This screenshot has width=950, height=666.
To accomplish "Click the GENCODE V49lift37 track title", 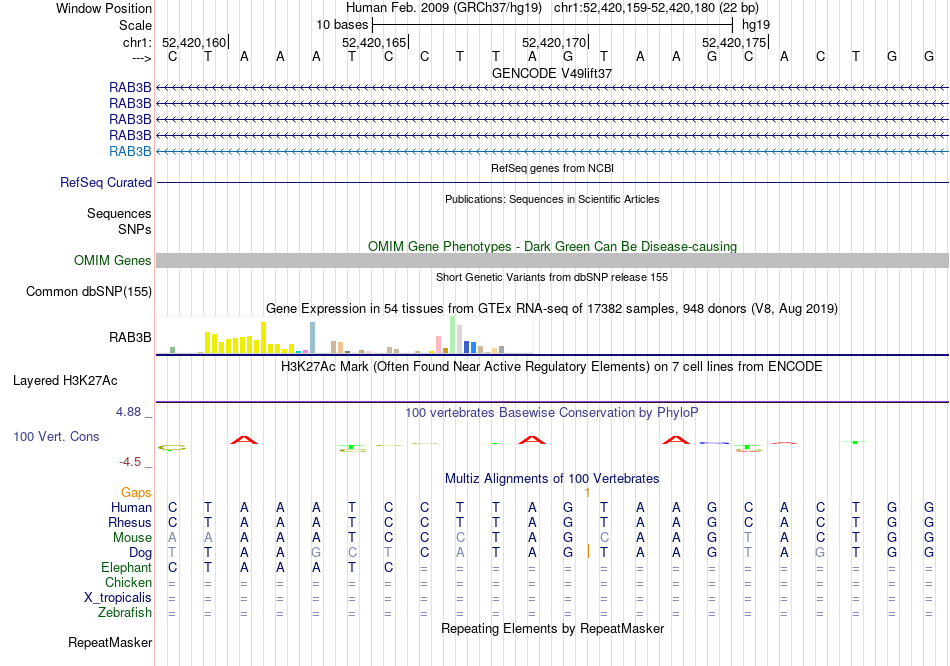I will 552,73.
